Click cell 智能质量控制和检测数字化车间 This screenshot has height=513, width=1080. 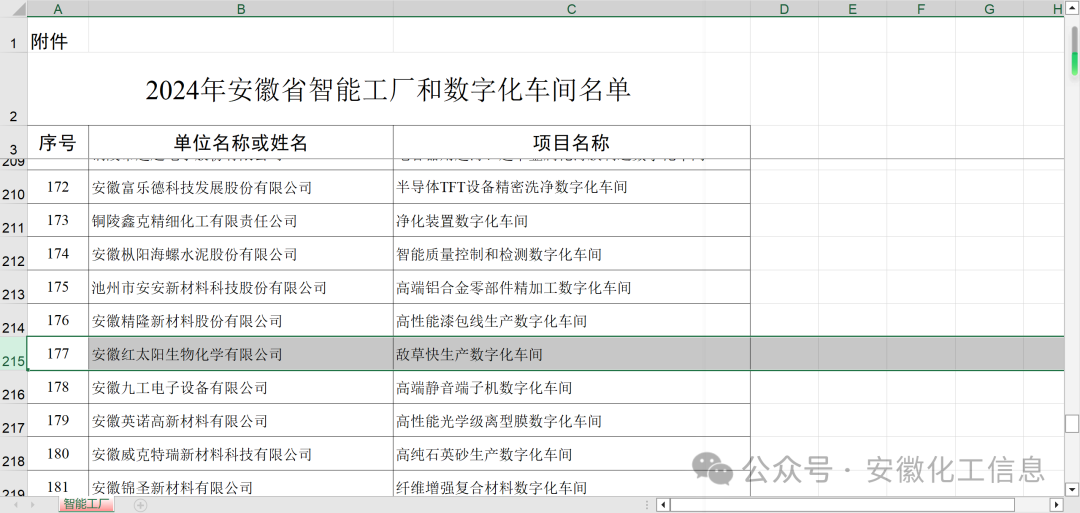572,253
